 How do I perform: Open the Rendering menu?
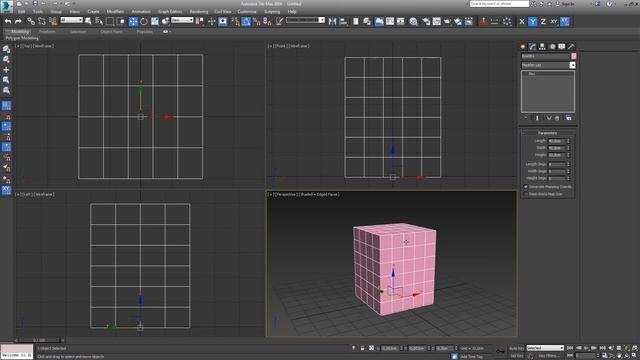pyautogui.click(x=199, y=12)
